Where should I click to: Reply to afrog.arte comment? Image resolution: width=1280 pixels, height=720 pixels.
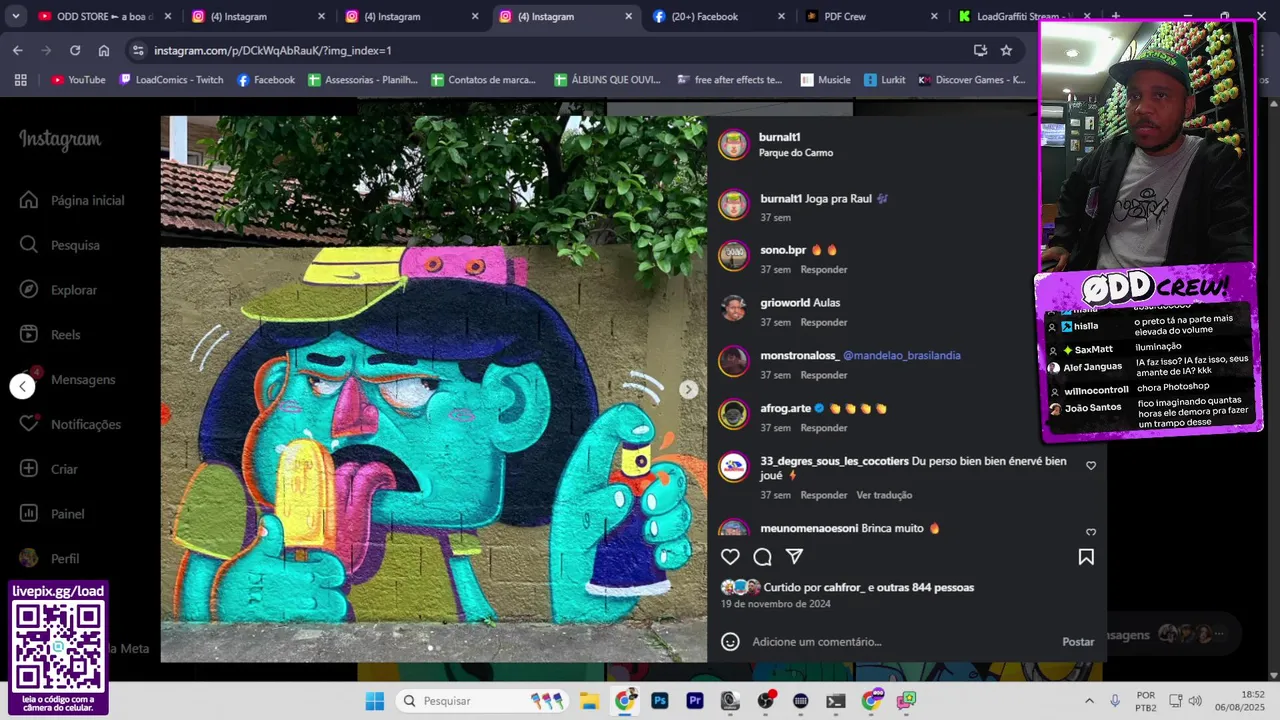click(x=824, y=428)
